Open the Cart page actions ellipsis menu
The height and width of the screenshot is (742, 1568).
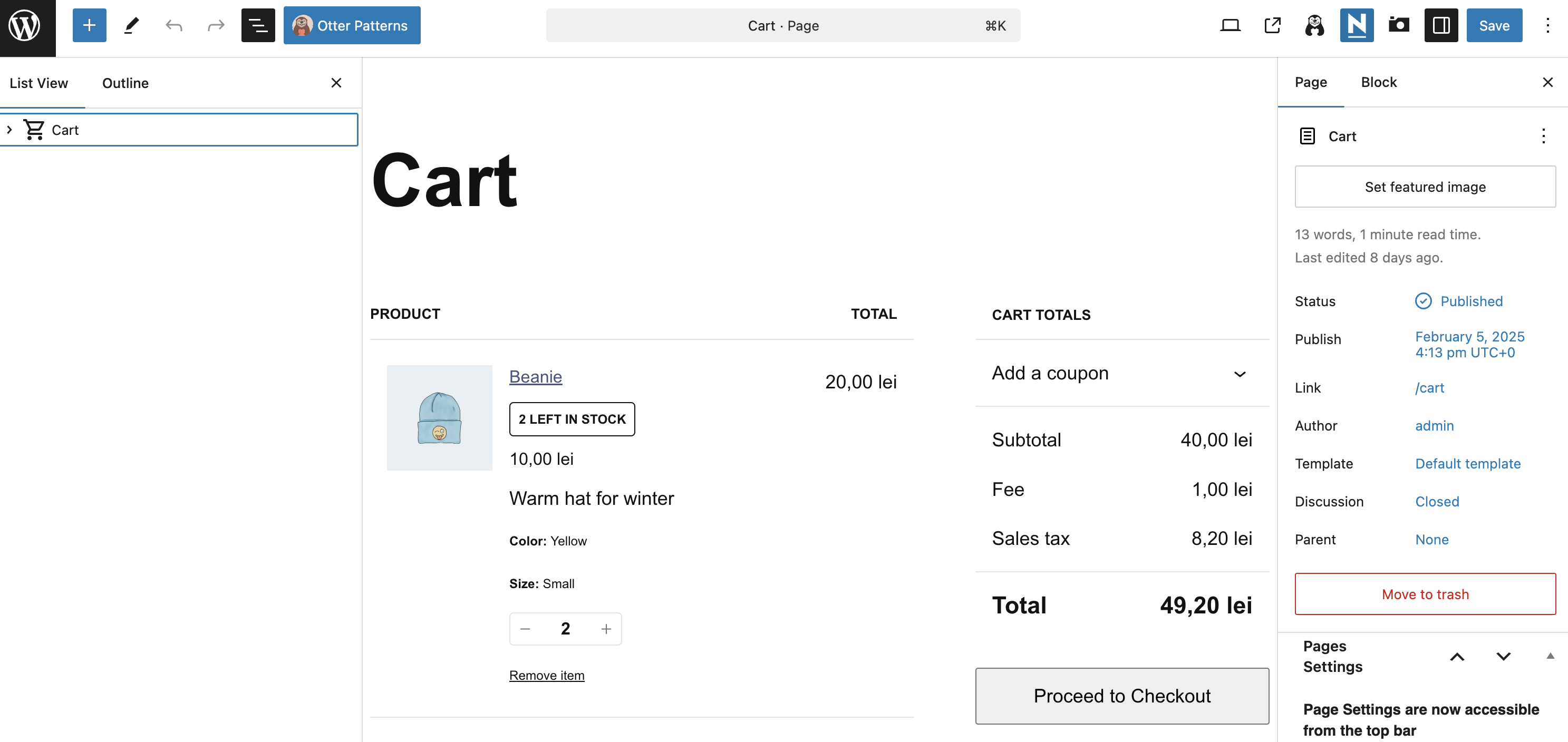coord(1543,136)
